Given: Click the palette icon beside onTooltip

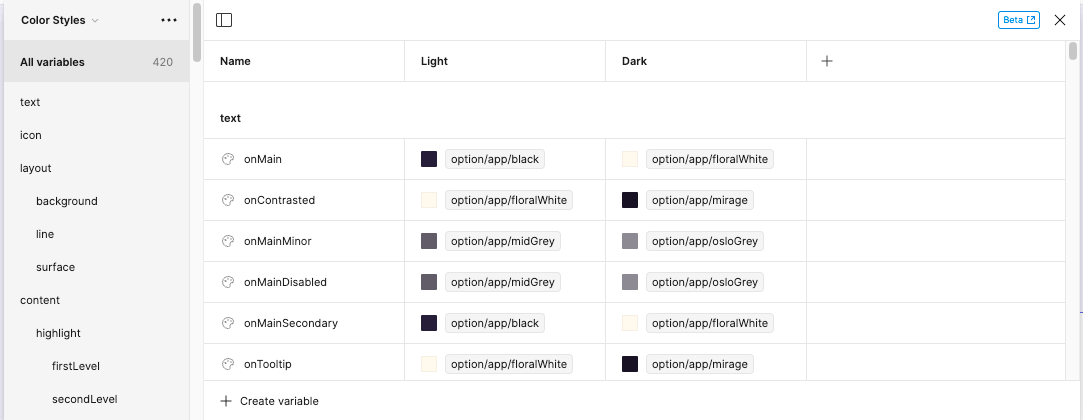Looking at the screenshot, I should click(227, 364).
